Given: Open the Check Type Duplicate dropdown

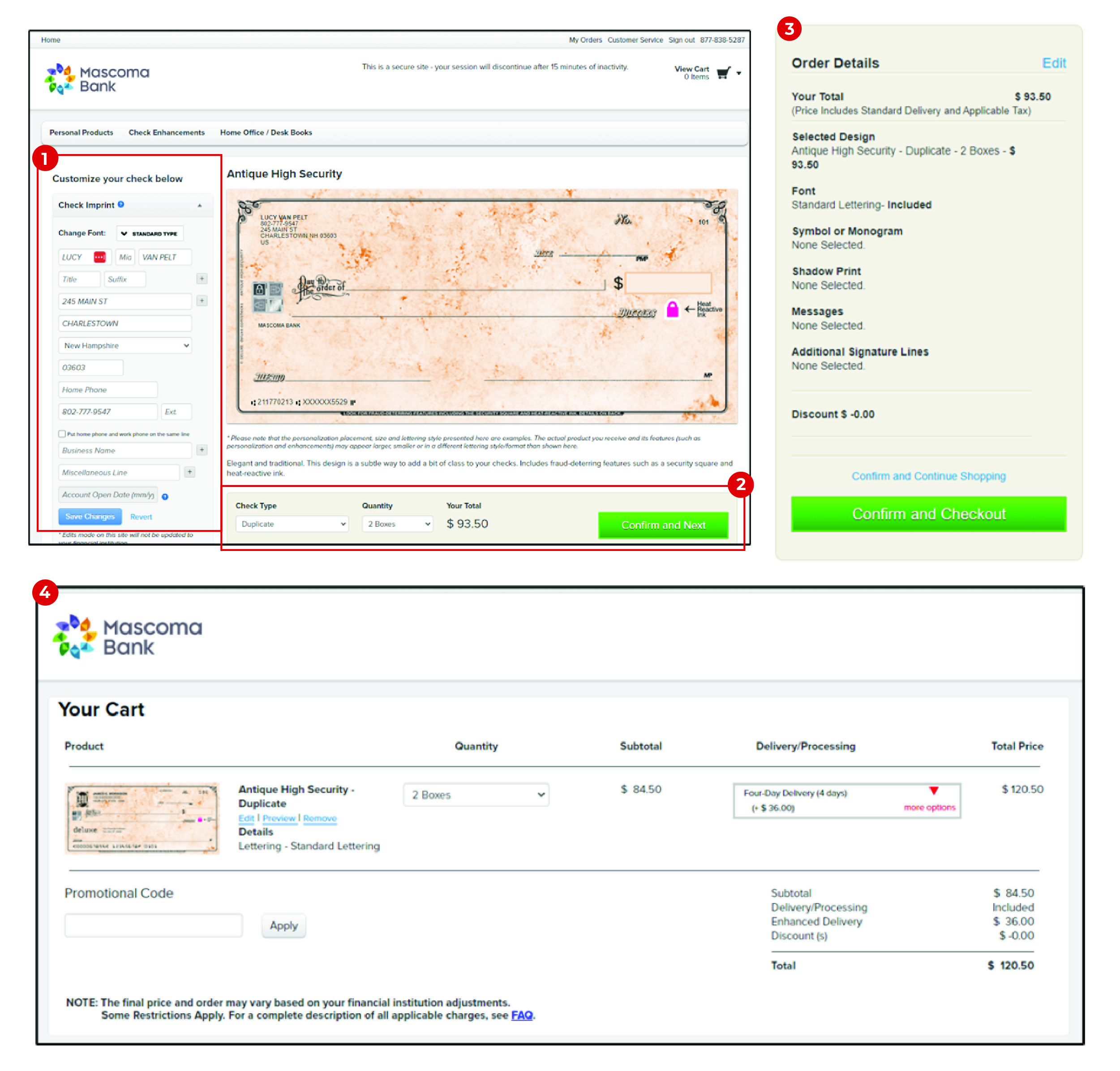Looking at the screenshot, I should [x=292, y=524].
